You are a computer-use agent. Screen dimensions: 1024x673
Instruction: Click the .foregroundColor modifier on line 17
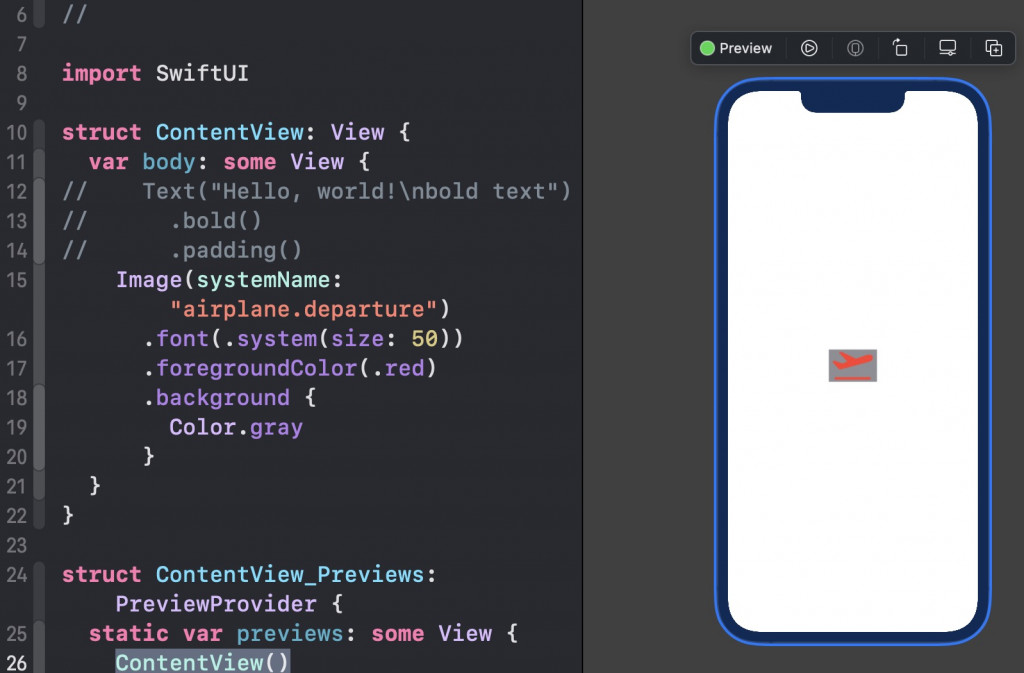pos(250,368)
